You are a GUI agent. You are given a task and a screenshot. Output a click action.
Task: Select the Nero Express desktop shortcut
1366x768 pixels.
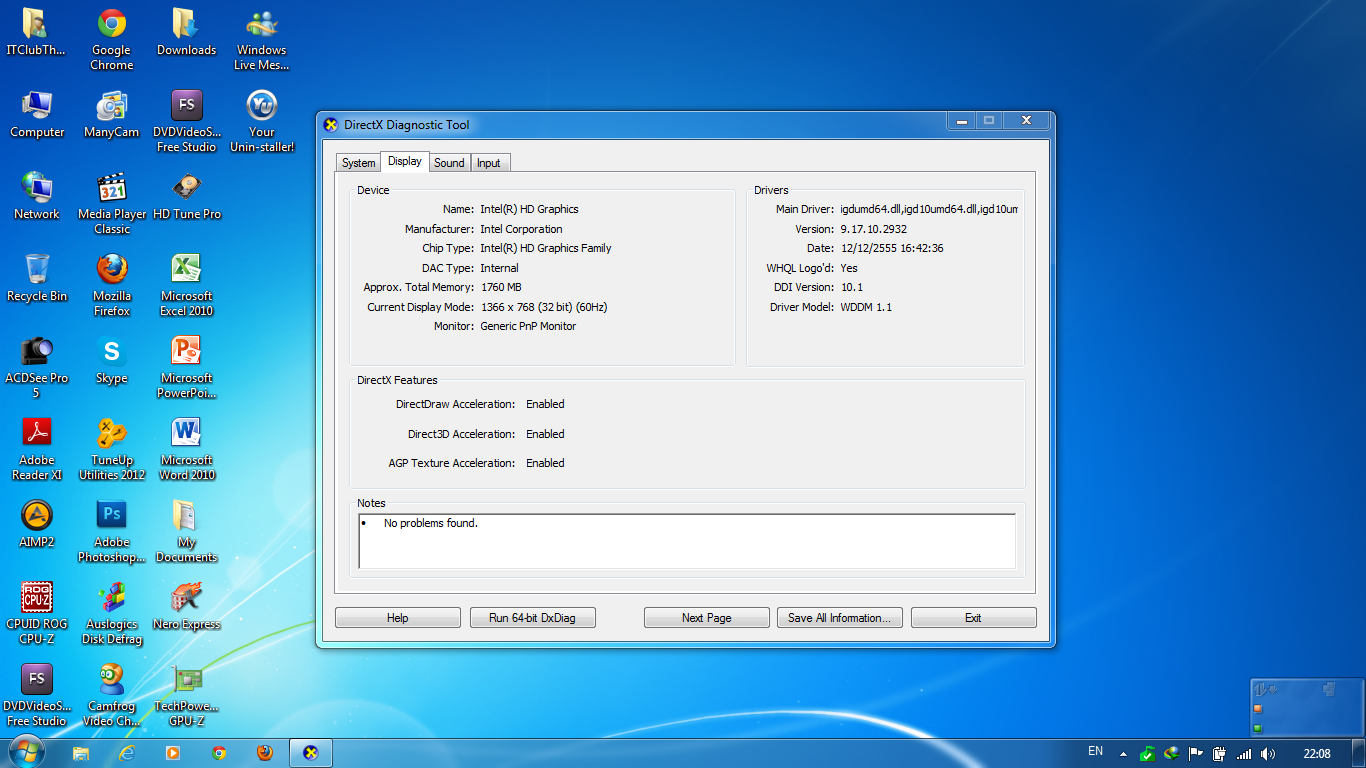coord(186,606)
